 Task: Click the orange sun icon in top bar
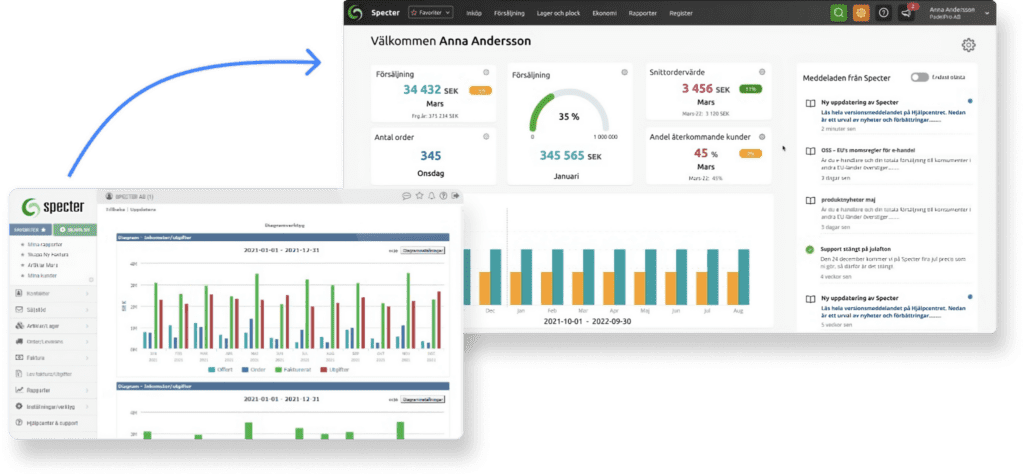tap(861, 12)
